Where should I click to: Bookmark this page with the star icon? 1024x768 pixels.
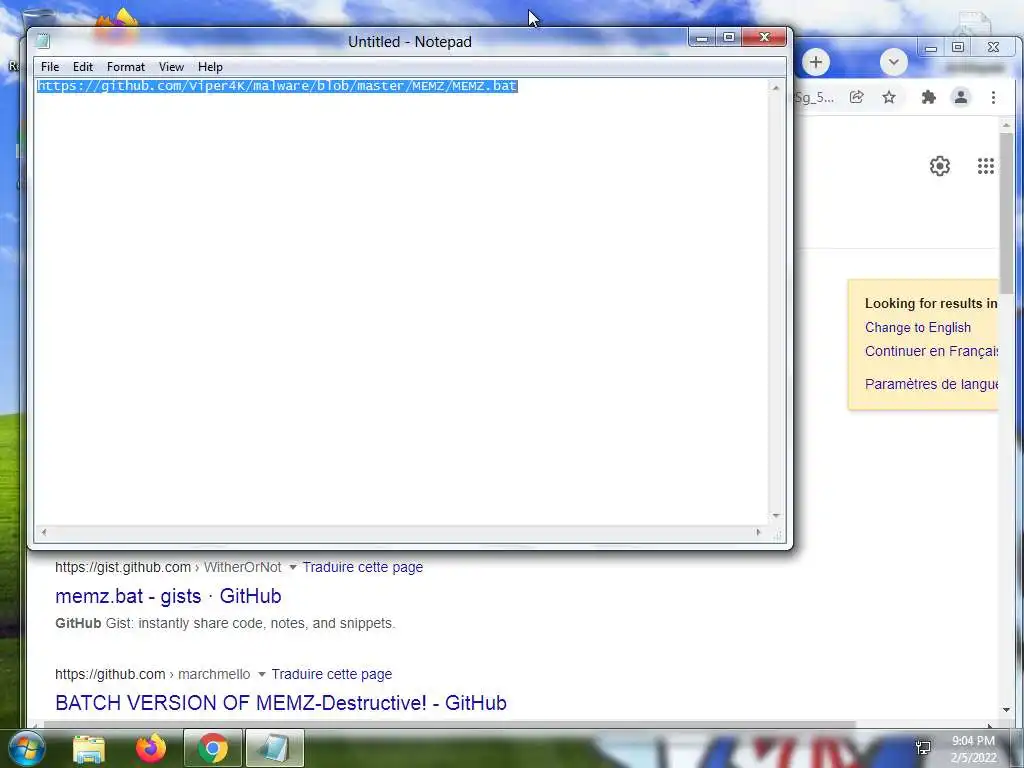889,97
